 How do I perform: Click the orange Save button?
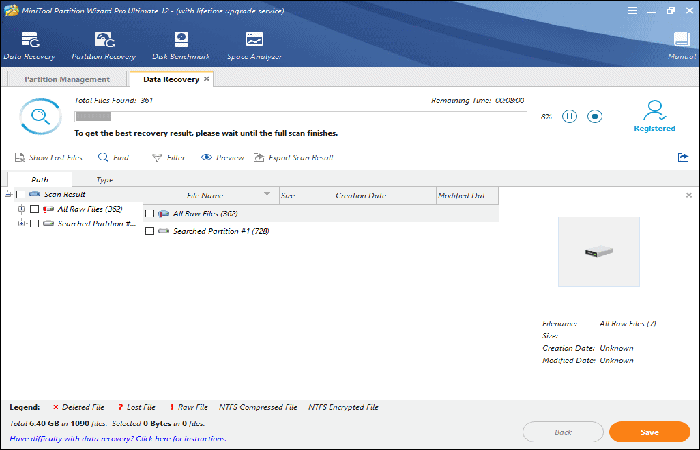[x=649, y=431]
